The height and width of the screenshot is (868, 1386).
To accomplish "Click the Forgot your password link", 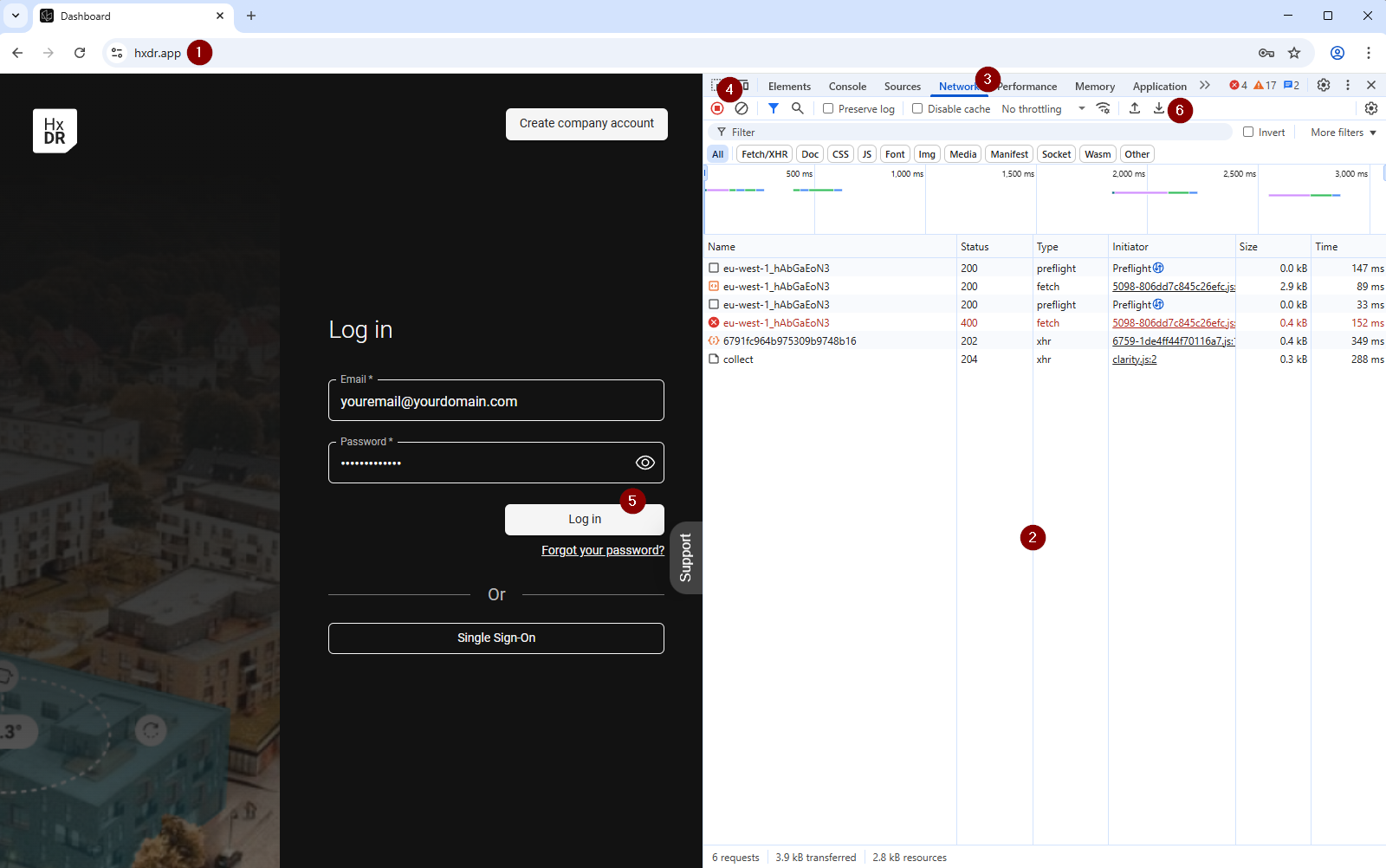I will 602,550.
